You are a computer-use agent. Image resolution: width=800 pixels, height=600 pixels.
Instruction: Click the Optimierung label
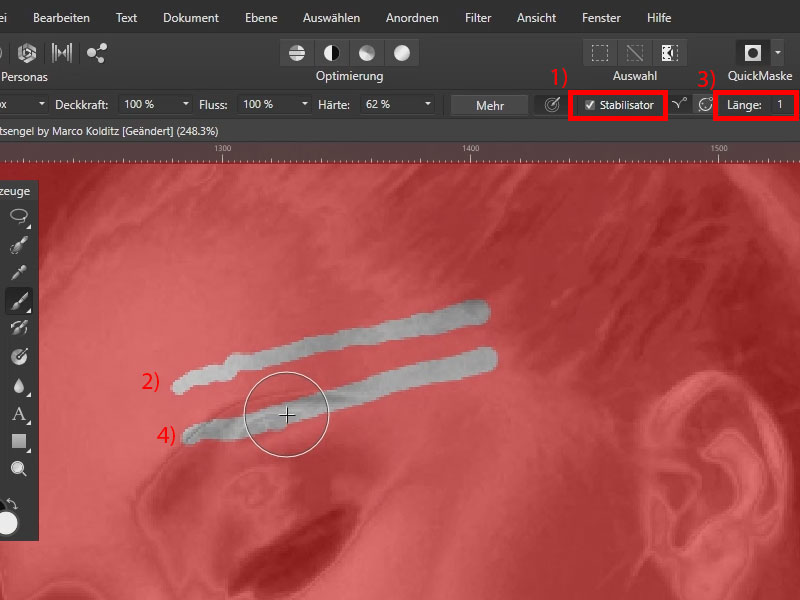[349, 77]
